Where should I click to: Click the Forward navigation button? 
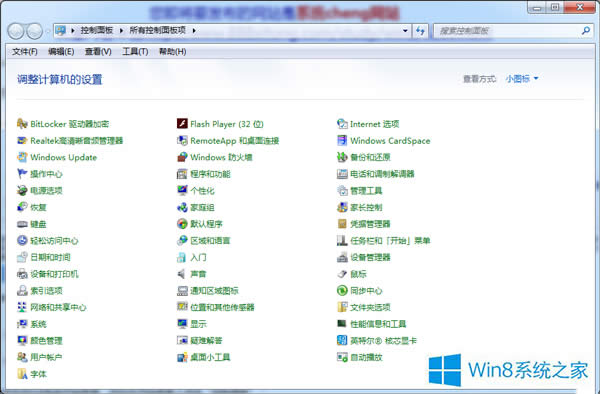tap(34, 31)
